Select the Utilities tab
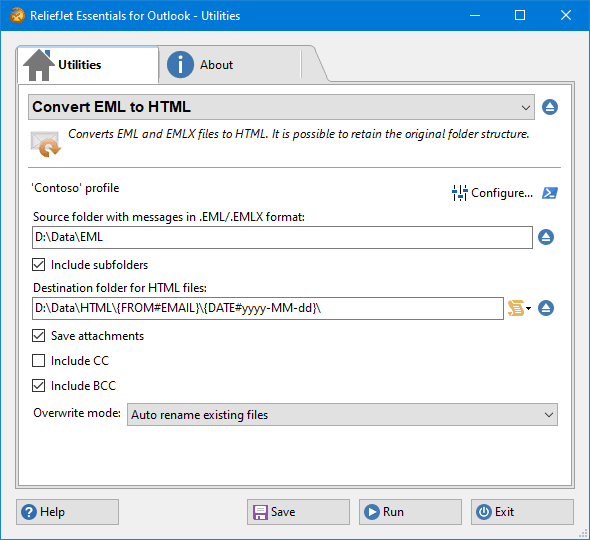 tap(88, 65)
